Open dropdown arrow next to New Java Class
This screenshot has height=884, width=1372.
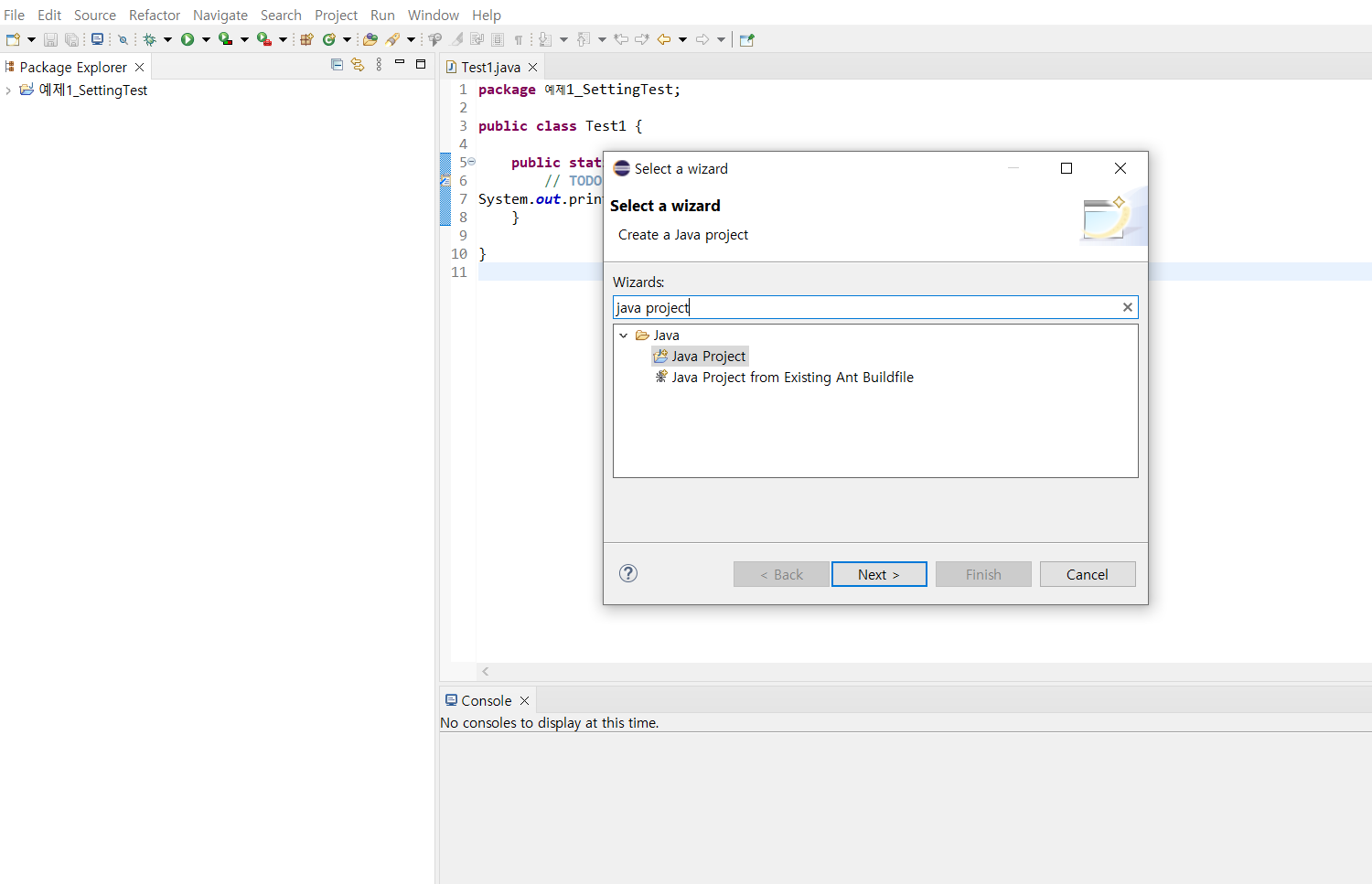[x=347, y=39]
